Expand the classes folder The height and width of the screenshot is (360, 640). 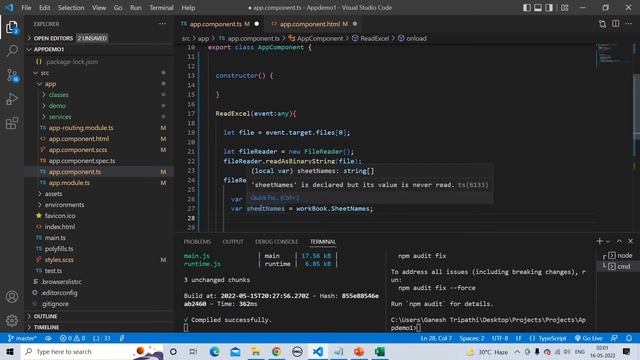pos(100,95)
